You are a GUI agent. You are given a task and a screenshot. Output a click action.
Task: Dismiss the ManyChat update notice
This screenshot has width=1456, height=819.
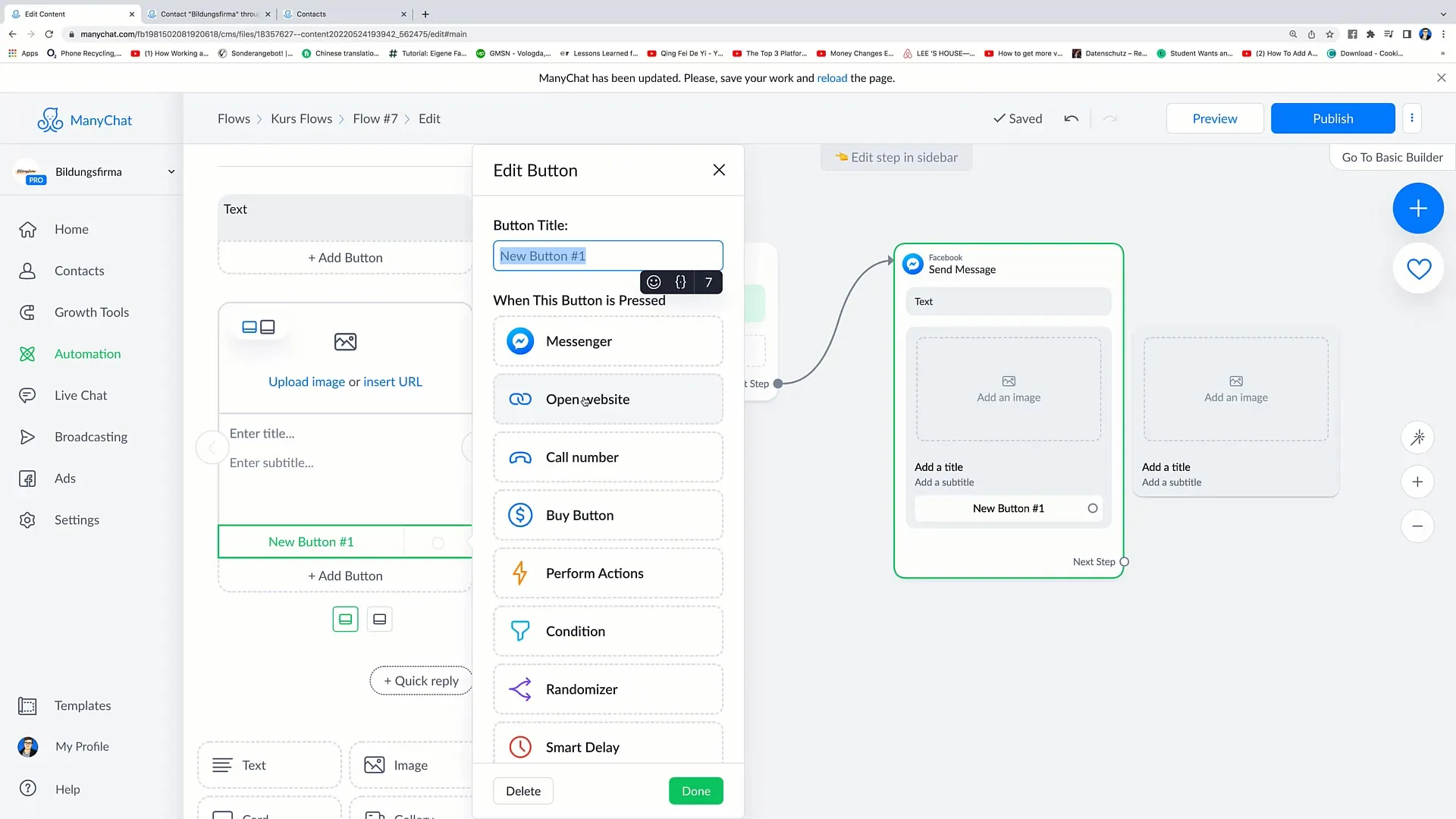pos(1441,78)
